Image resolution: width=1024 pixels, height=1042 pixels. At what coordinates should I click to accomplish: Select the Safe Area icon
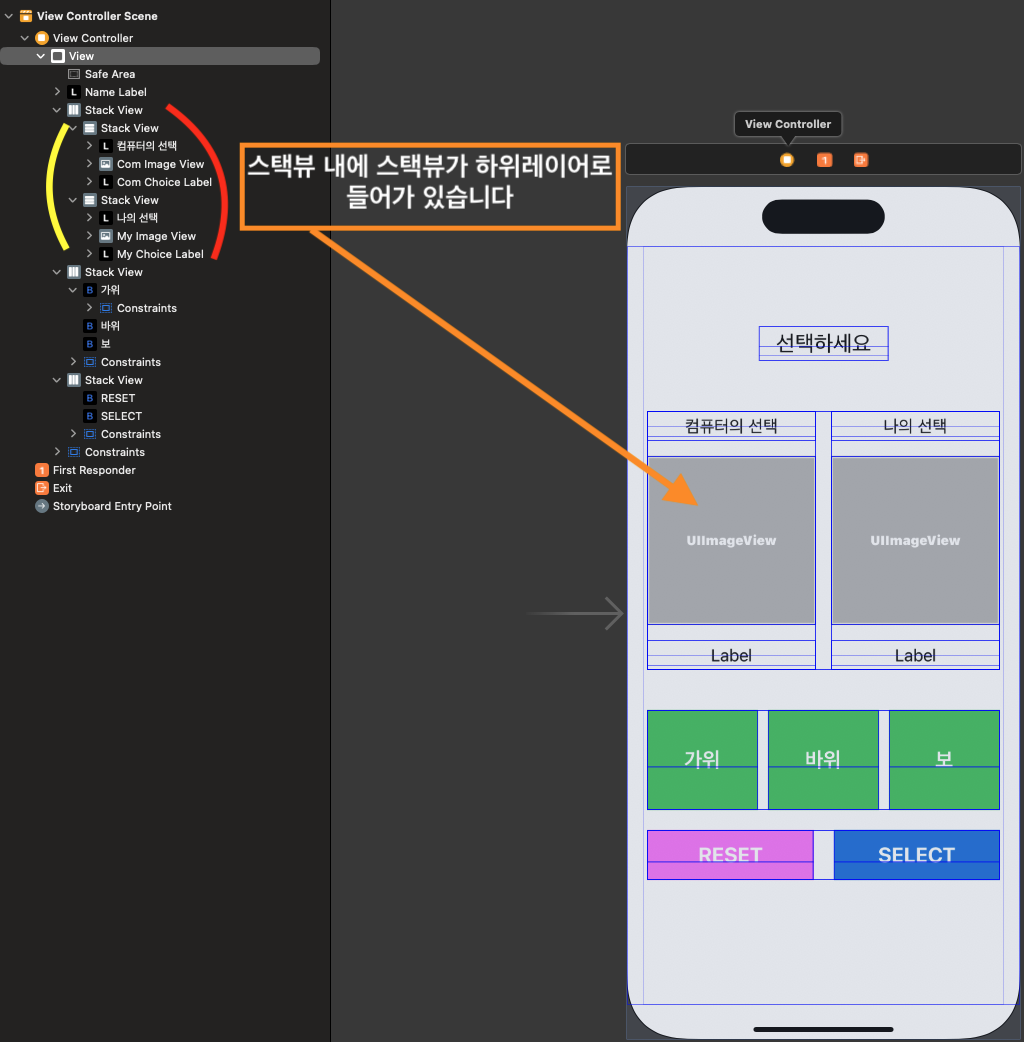[x=74, y=74]
